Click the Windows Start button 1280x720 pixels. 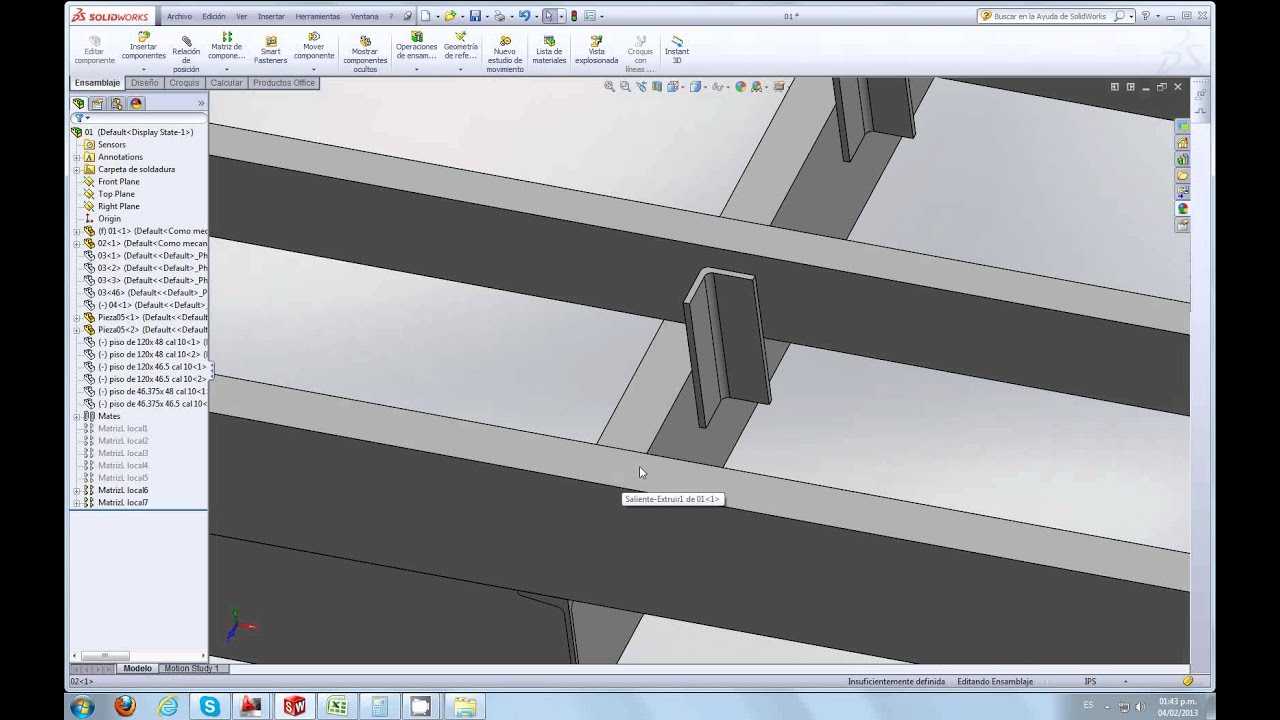tap(82, 706)
